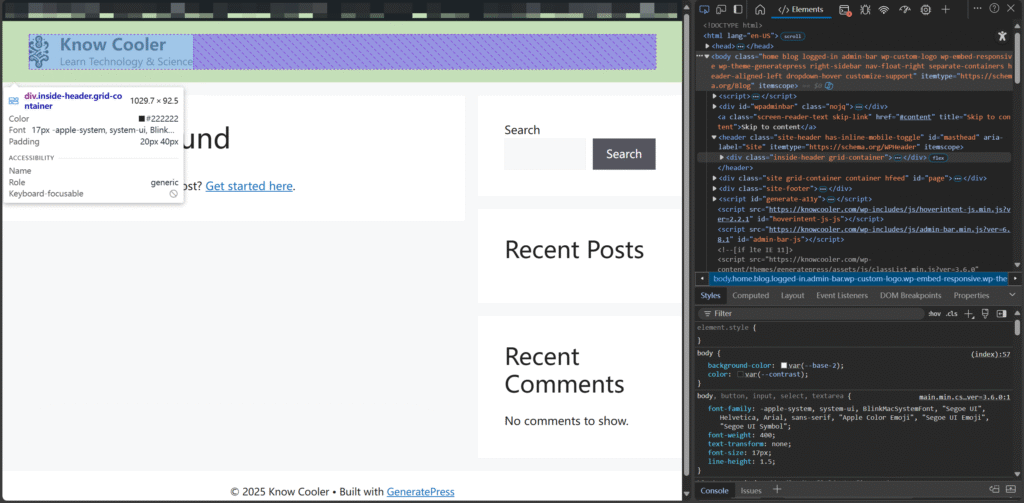Add a drawer tab with plus next to Issues
Viewport: 1024px width, 503px height.
[777, 489]
